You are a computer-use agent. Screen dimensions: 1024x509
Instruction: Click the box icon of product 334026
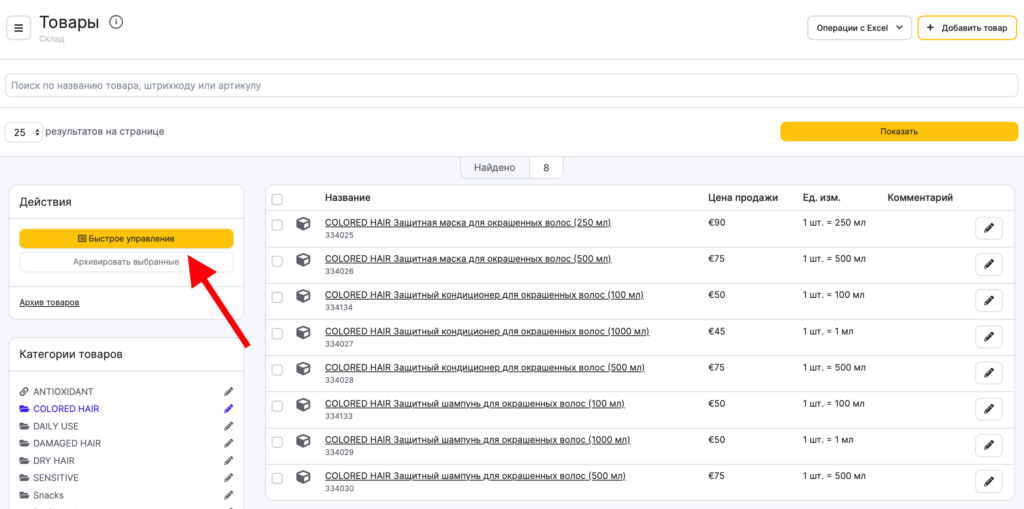303,262
